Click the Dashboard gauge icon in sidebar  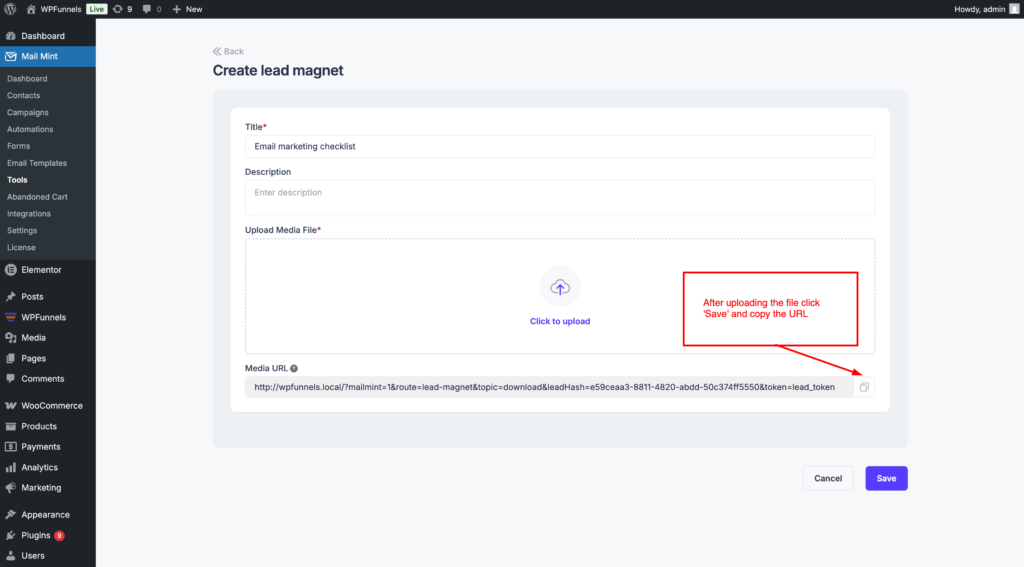(x=10, y=36)
